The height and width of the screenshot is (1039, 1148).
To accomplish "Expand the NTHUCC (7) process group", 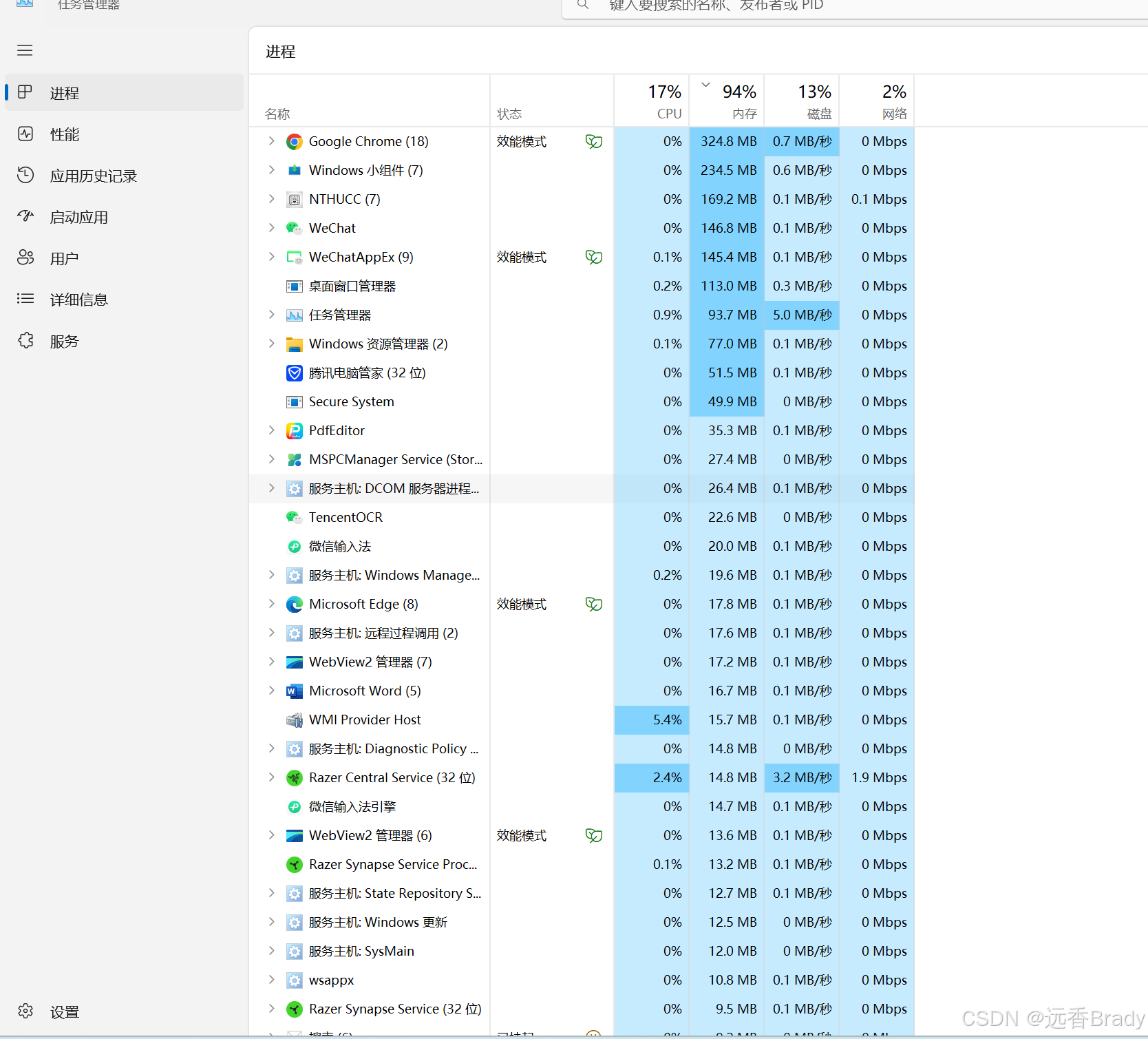I will click(271, 199).
